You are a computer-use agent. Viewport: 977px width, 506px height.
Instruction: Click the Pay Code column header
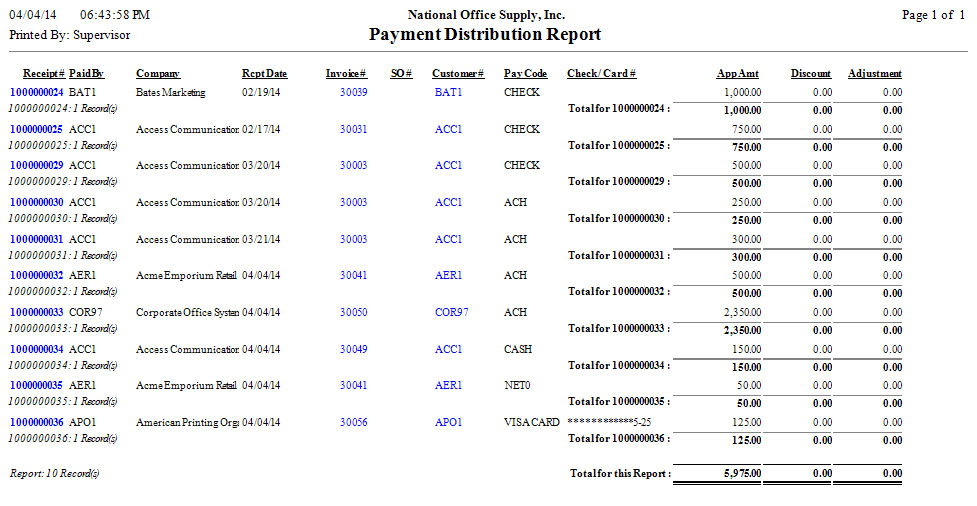click(525, 74)
